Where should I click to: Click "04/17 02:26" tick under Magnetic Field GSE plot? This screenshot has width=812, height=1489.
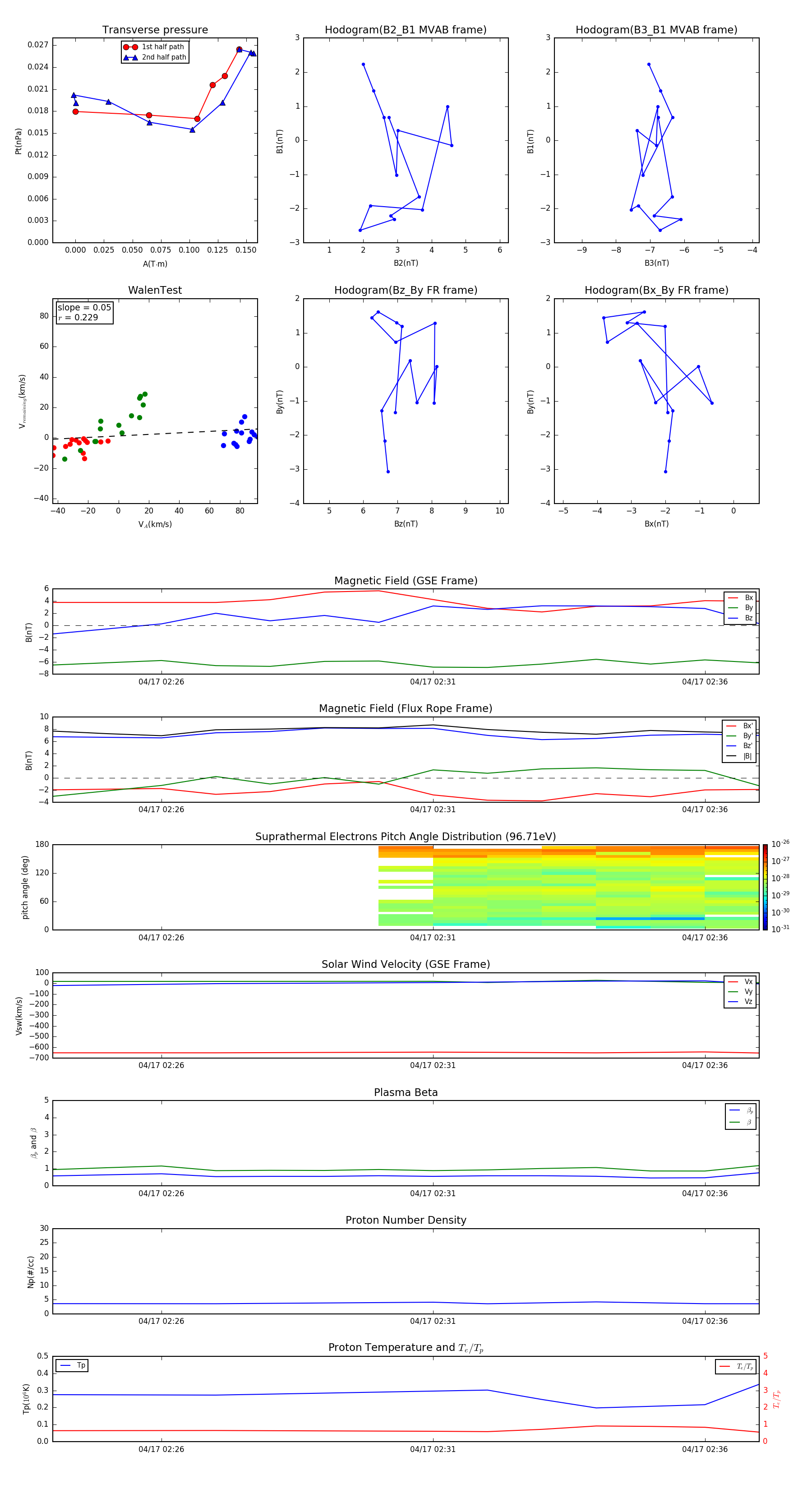[161, 682]
